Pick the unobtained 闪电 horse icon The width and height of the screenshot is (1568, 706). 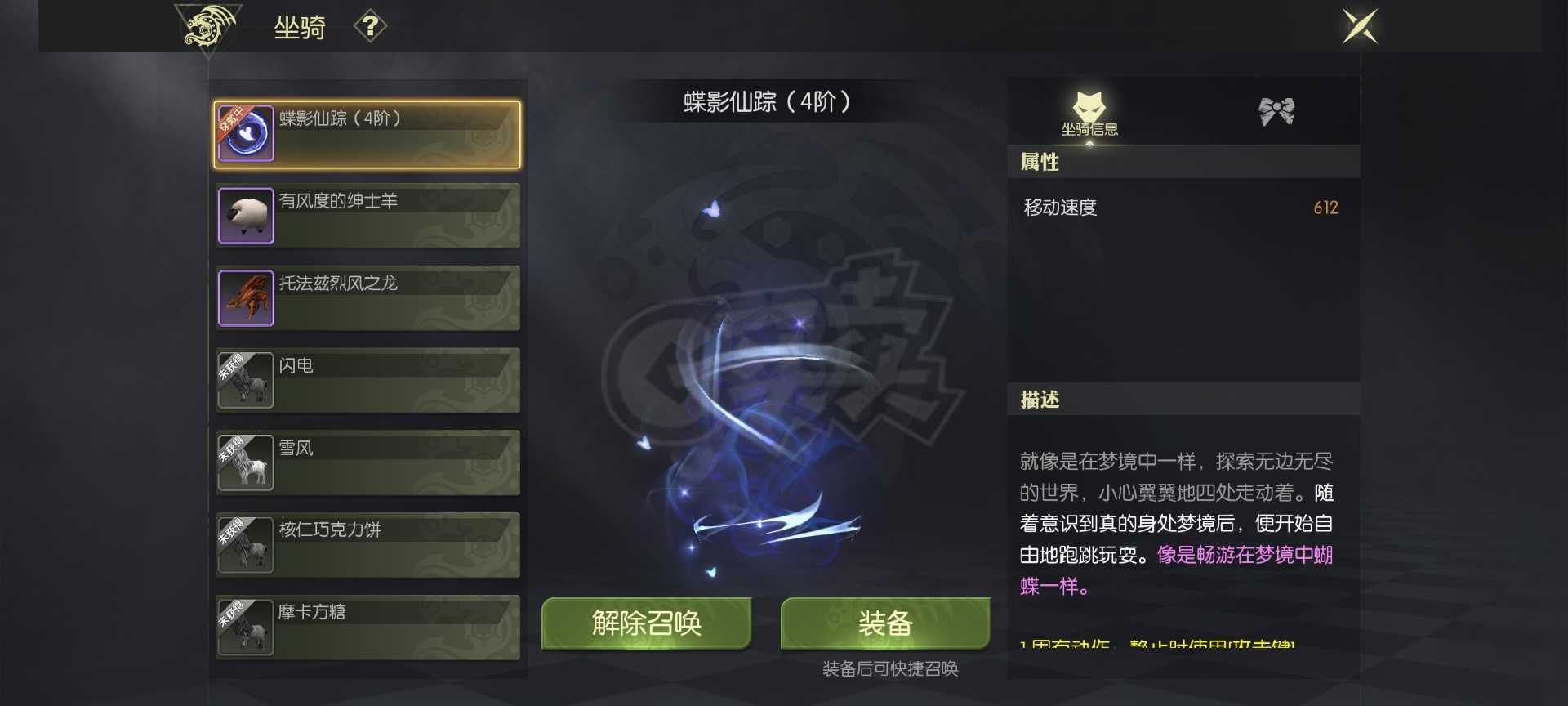click(246, 381)
